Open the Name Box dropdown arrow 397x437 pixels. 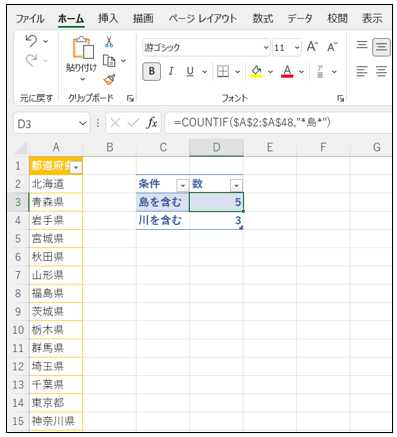tap(83, 124)
